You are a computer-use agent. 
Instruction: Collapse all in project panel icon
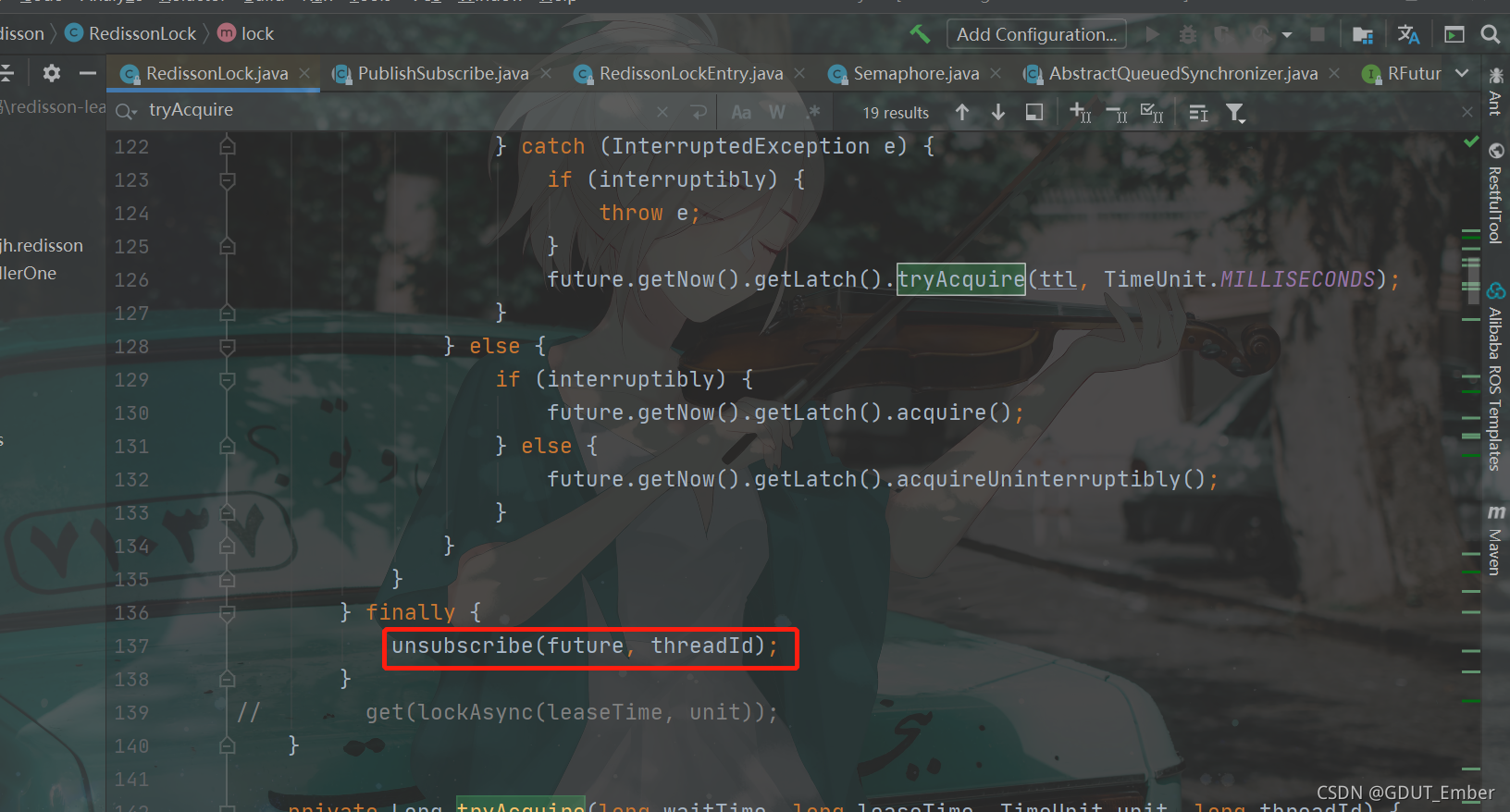[6, 73]
